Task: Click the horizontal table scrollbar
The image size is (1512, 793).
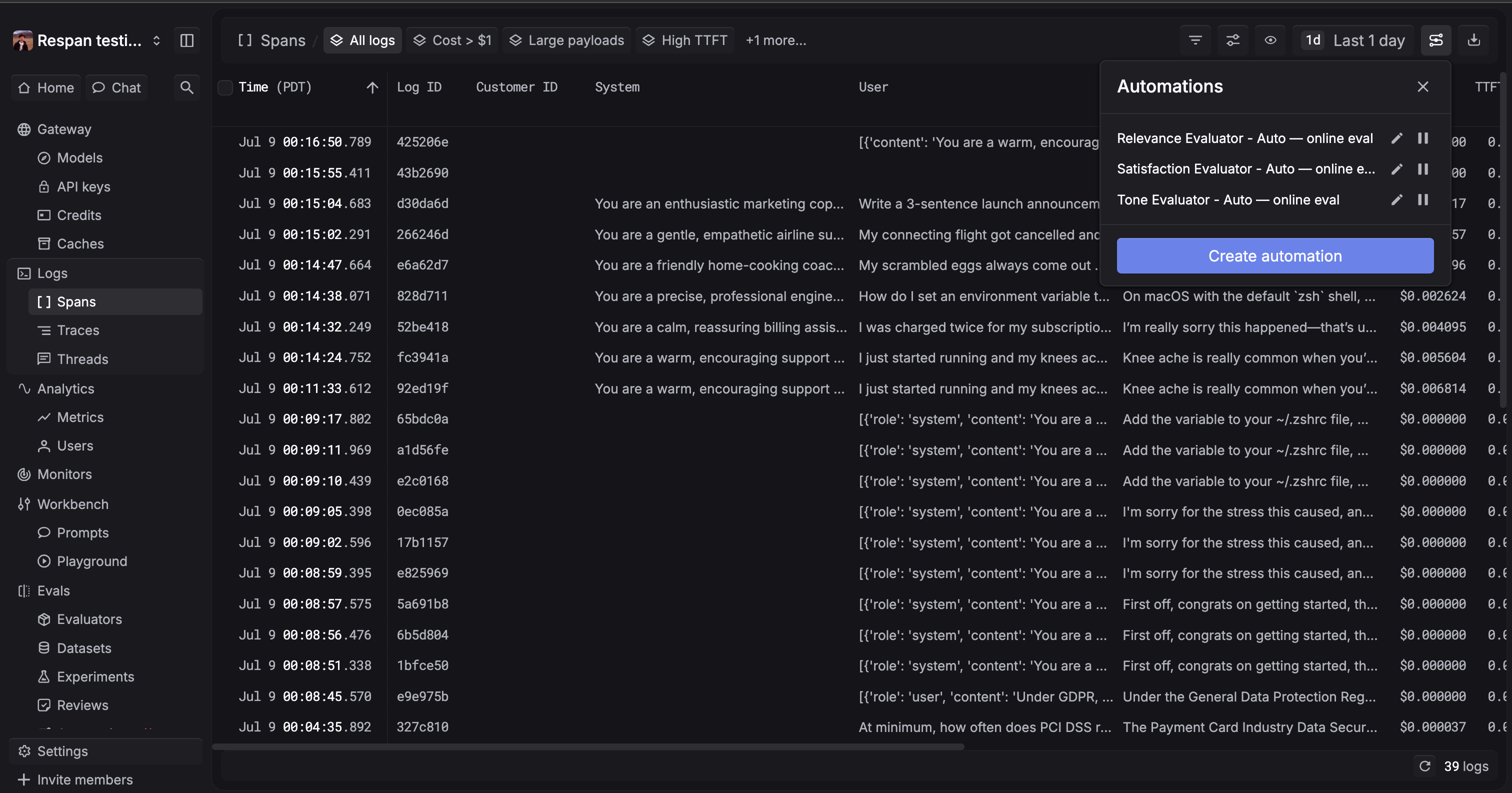Action: (x=588, y=747)
